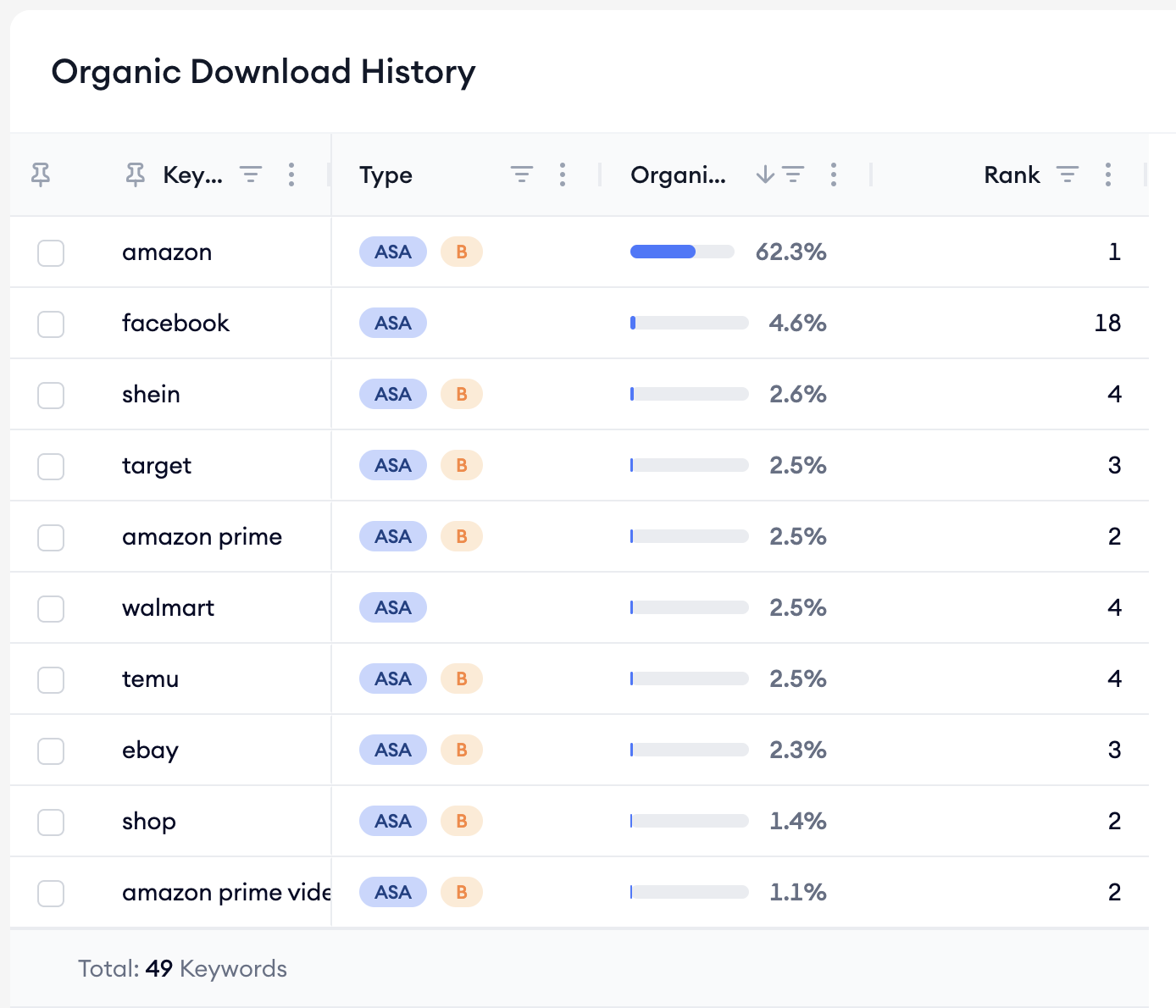Click the B badge in ebay row
The width and height of the screenshot is (1176, 1008).
point(462,750)
